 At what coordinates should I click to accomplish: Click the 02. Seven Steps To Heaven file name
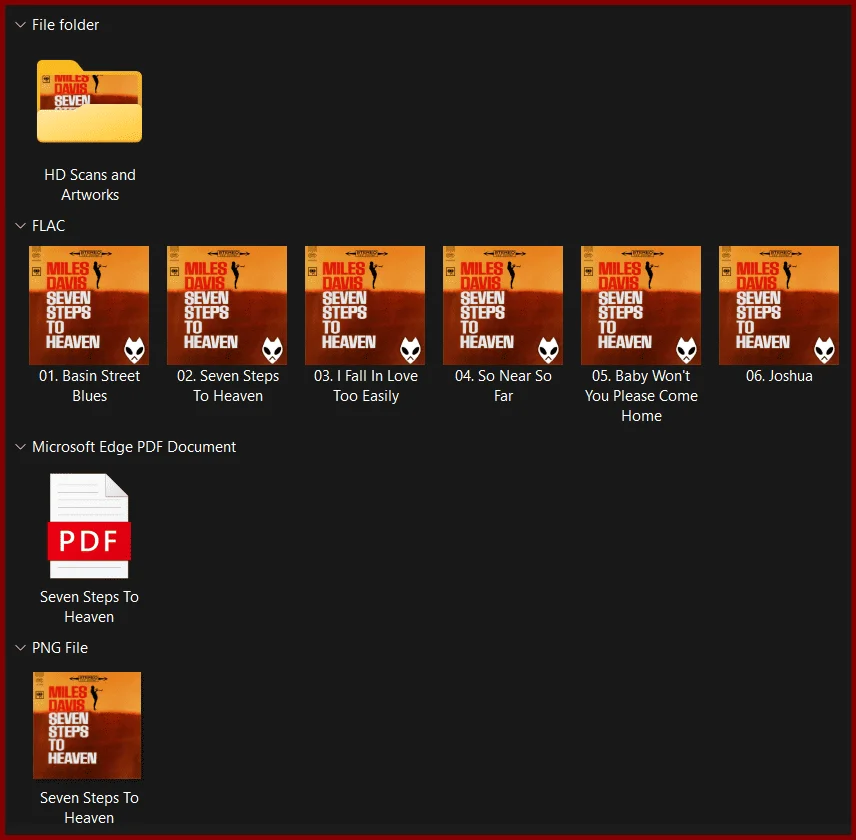pyautogui.click(x=228, y=385)
